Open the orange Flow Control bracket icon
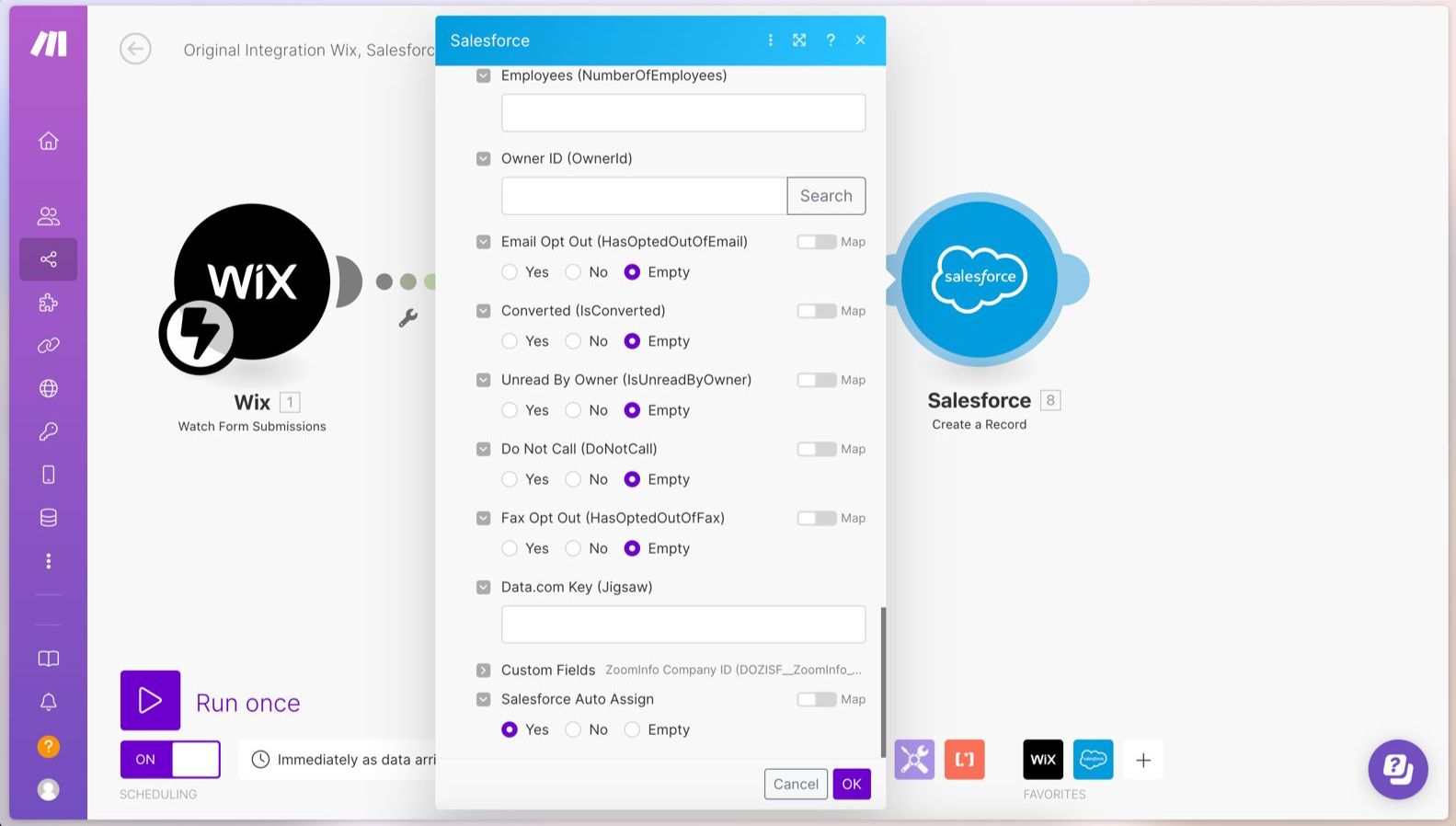This screenshot has height=826, width=1456. point(964,760)
